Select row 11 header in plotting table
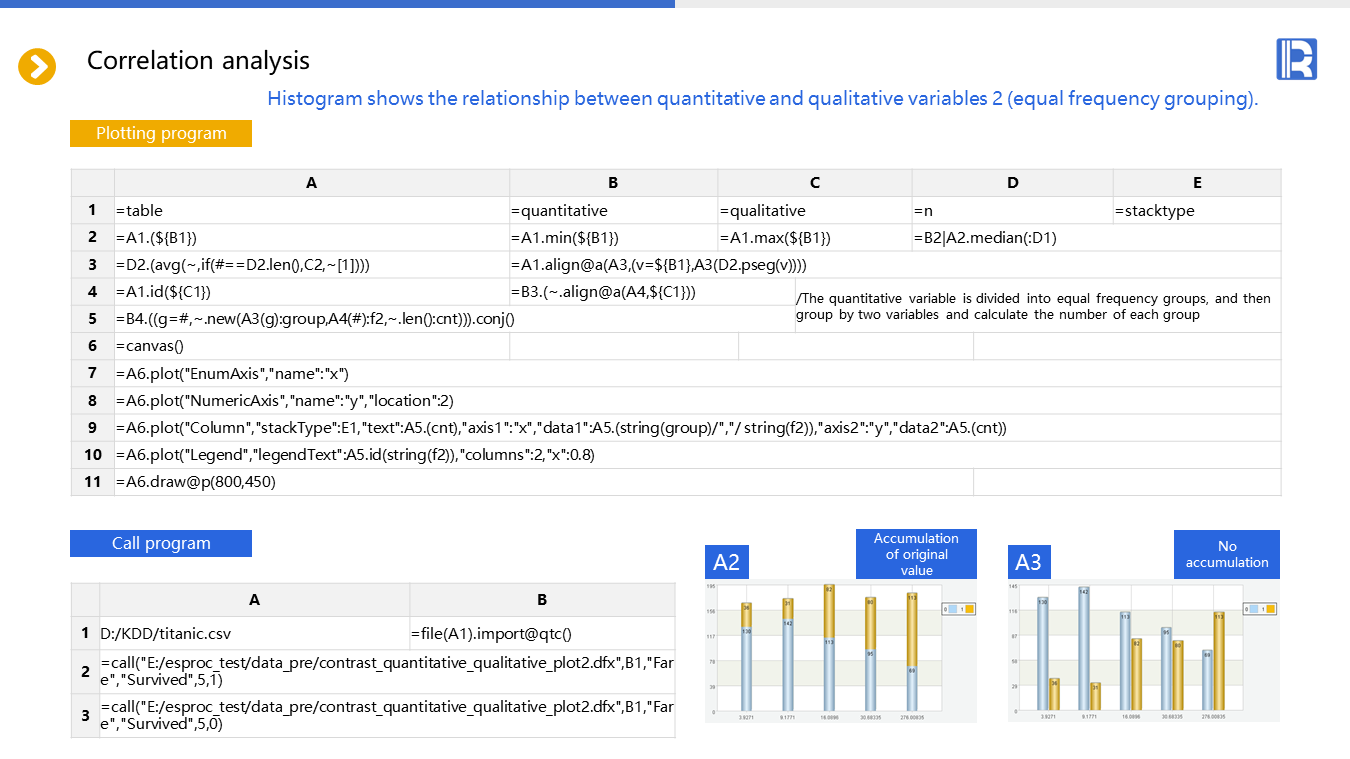The height and width of the screenshot is (759, 1350). (92, 481)
